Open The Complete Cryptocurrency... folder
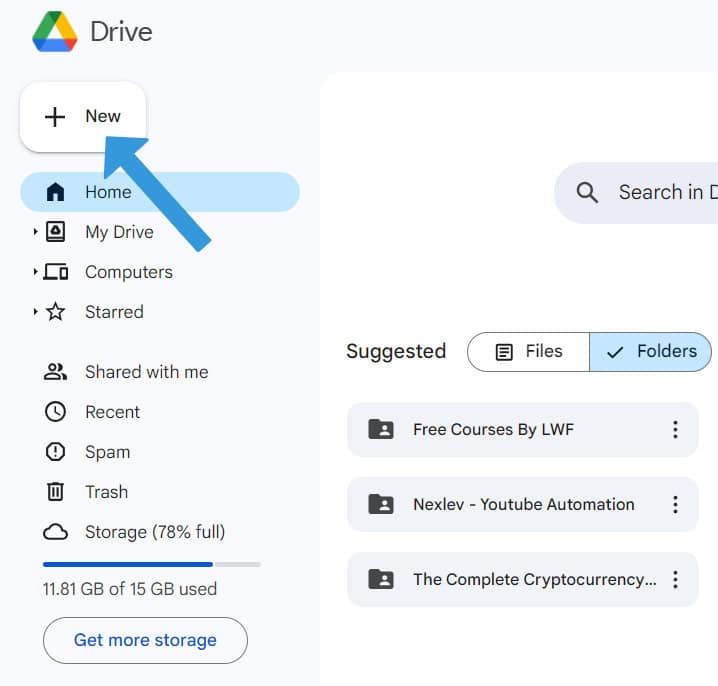The height and width of the screenshot is (686, 718). point(523,580)
